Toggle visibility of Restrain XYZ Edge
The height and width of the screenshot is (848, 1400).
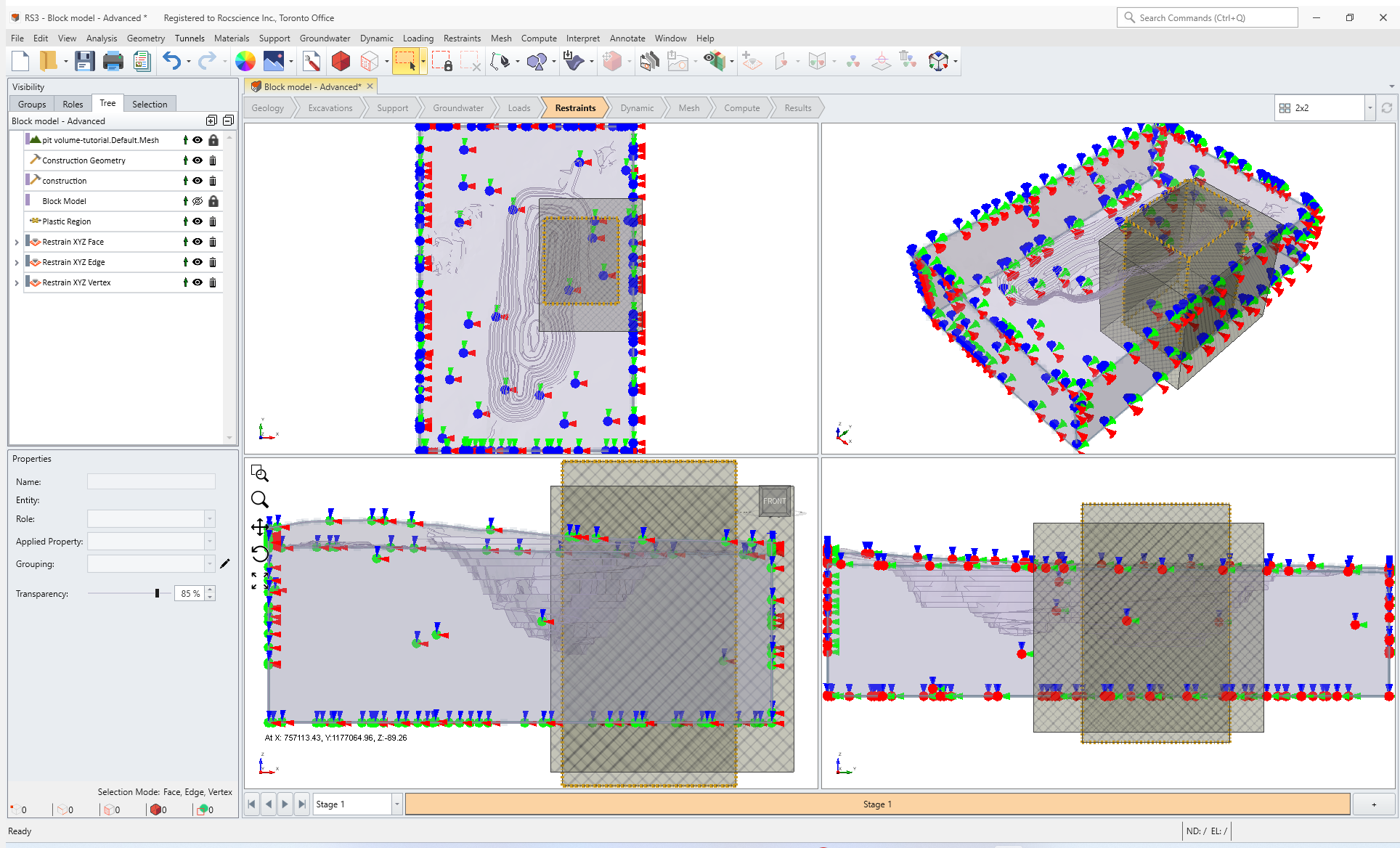coord(198,262)
